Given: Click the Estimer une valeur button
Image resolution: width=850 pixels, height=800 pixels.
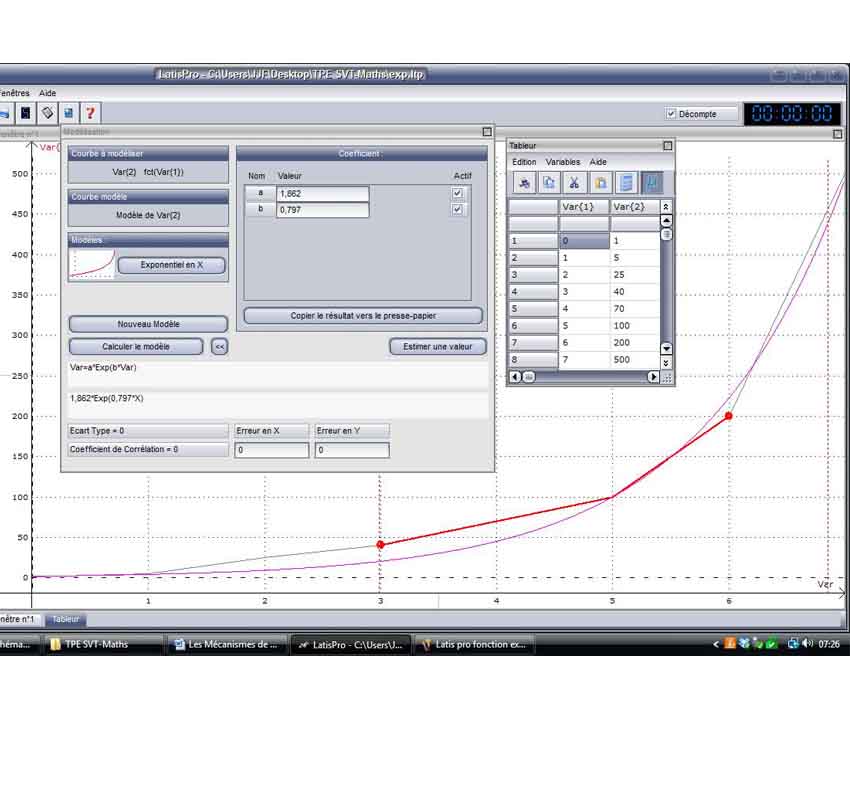Looking at the screenshot, I should (x=437, y=346).
